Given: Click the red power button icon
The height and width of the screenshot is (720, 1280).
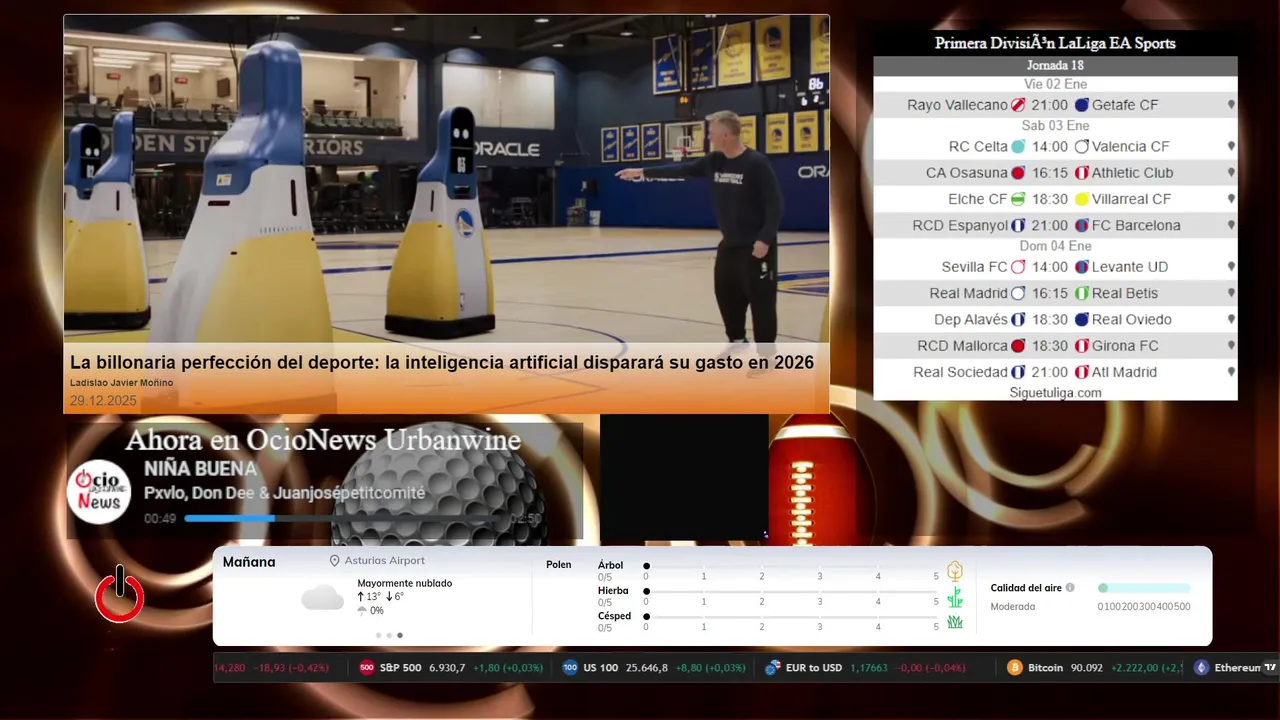Looking at the screenshot, I should 120,596.
